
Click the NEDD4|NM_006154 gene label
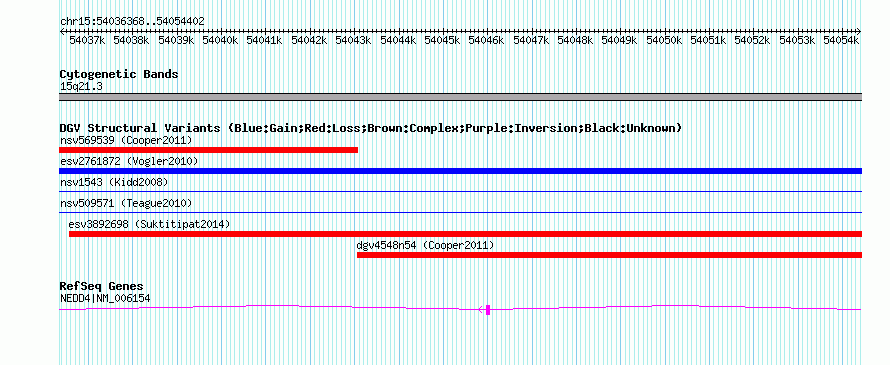pos(105,298)
